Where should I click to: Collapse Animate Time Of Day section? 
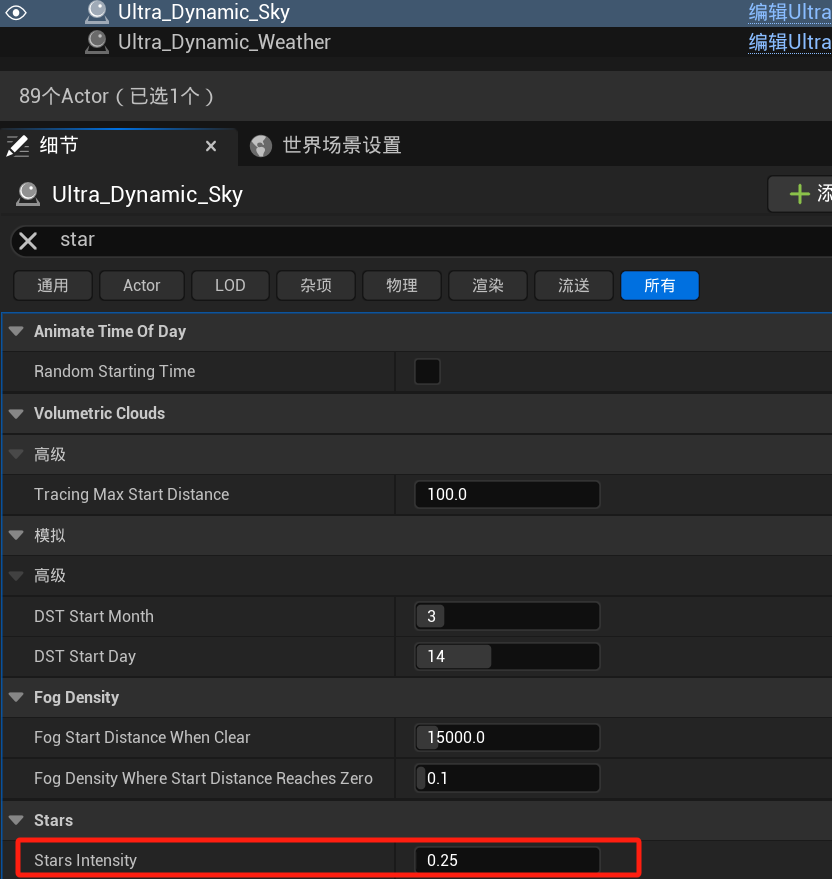pyautogui.click(x=16, y=331)
